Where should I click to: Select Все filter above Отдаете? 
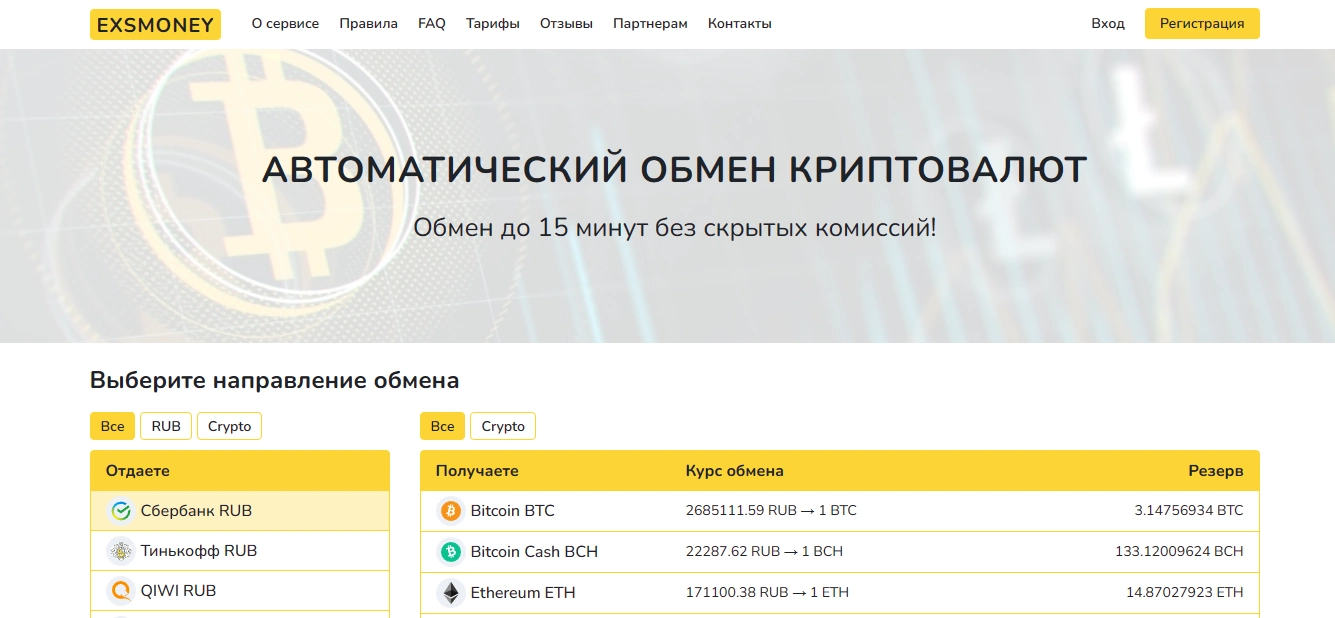tap(112, 426)
